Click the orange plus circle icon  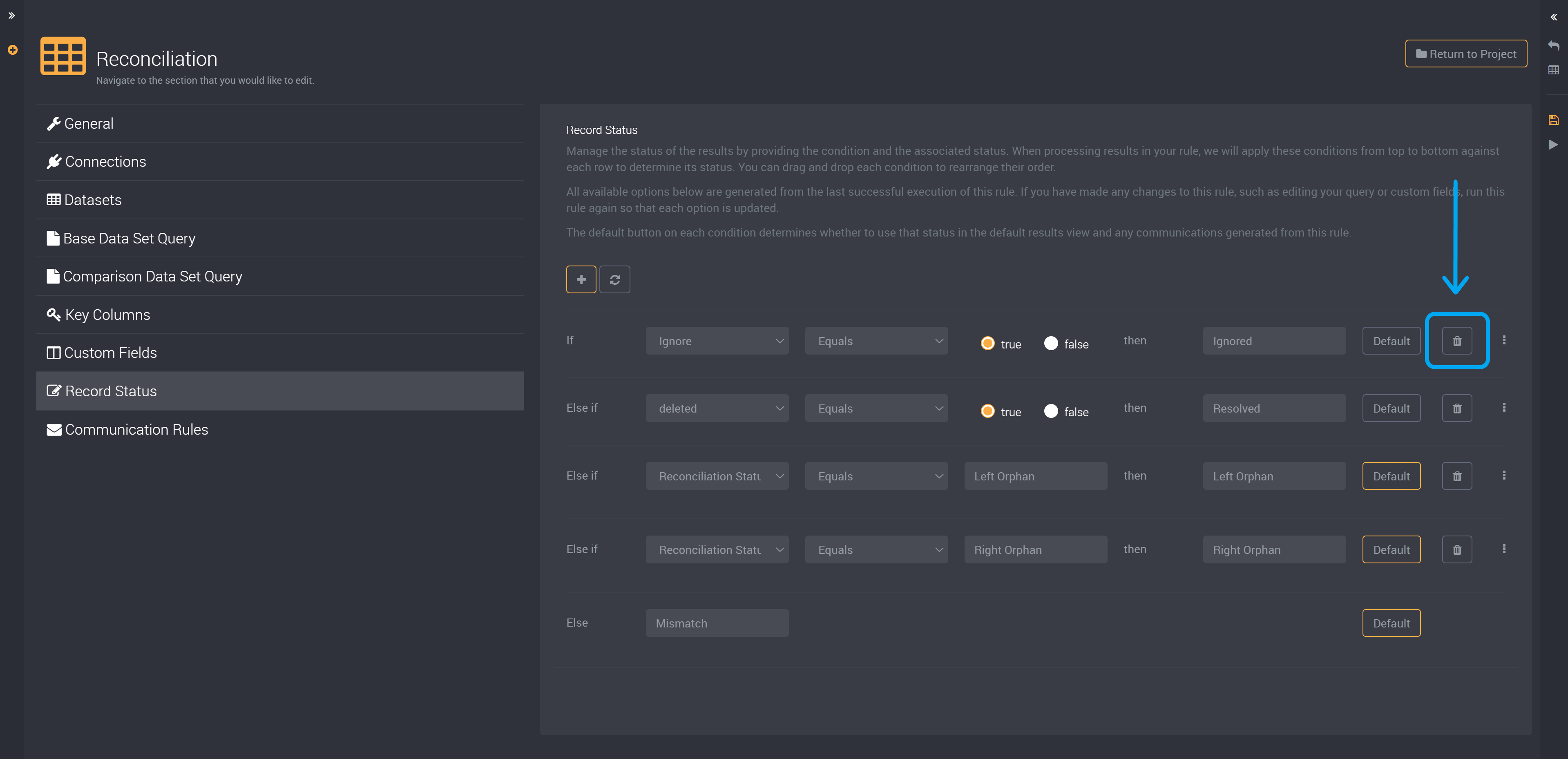(12, 50)
